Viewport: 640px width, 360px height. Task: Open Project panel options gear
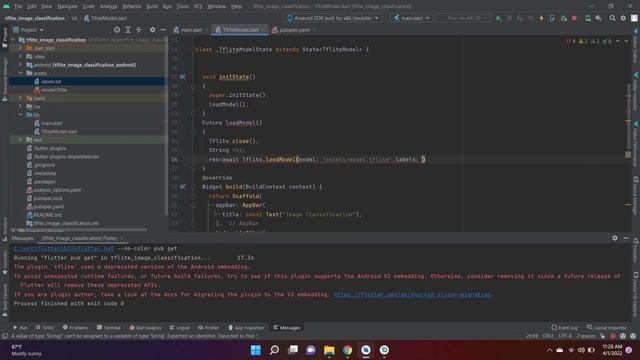coord(152,30)
